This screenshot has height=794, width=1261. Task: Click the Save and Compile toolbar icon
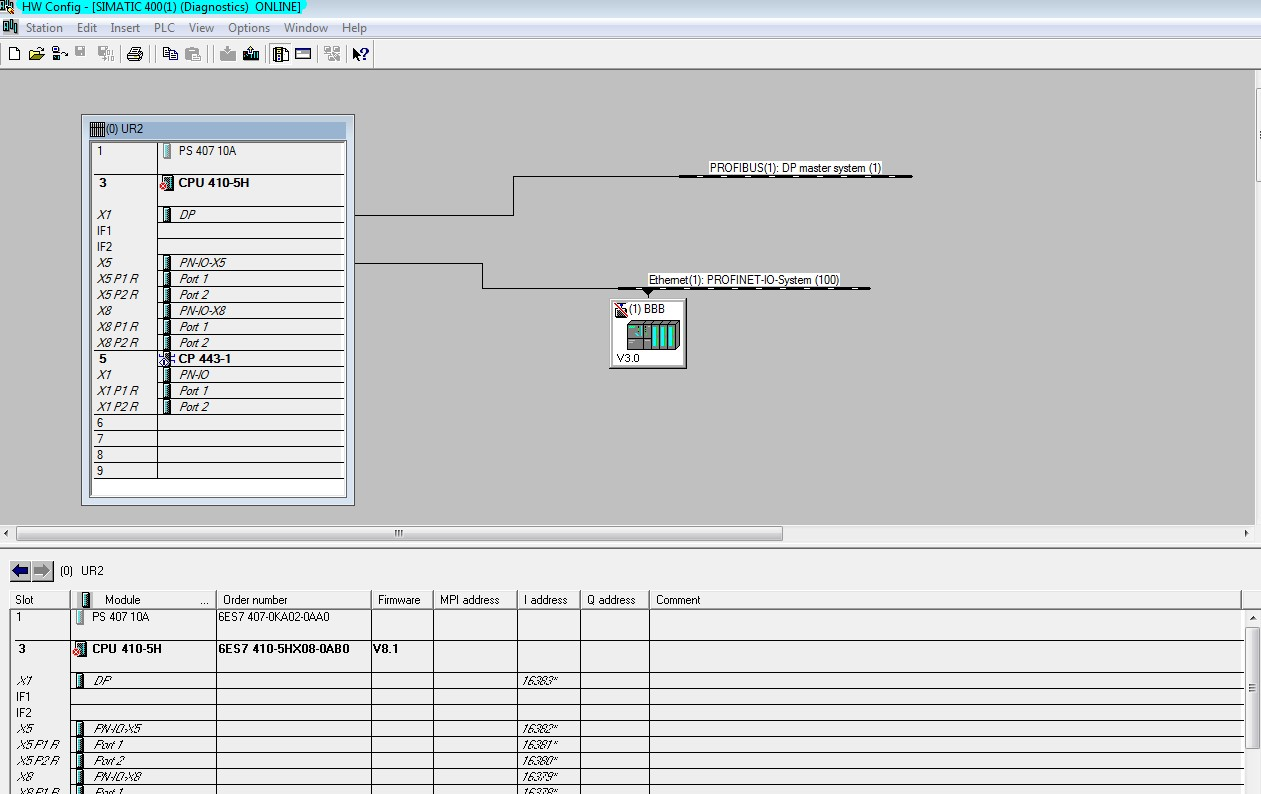tap(105, 54)
